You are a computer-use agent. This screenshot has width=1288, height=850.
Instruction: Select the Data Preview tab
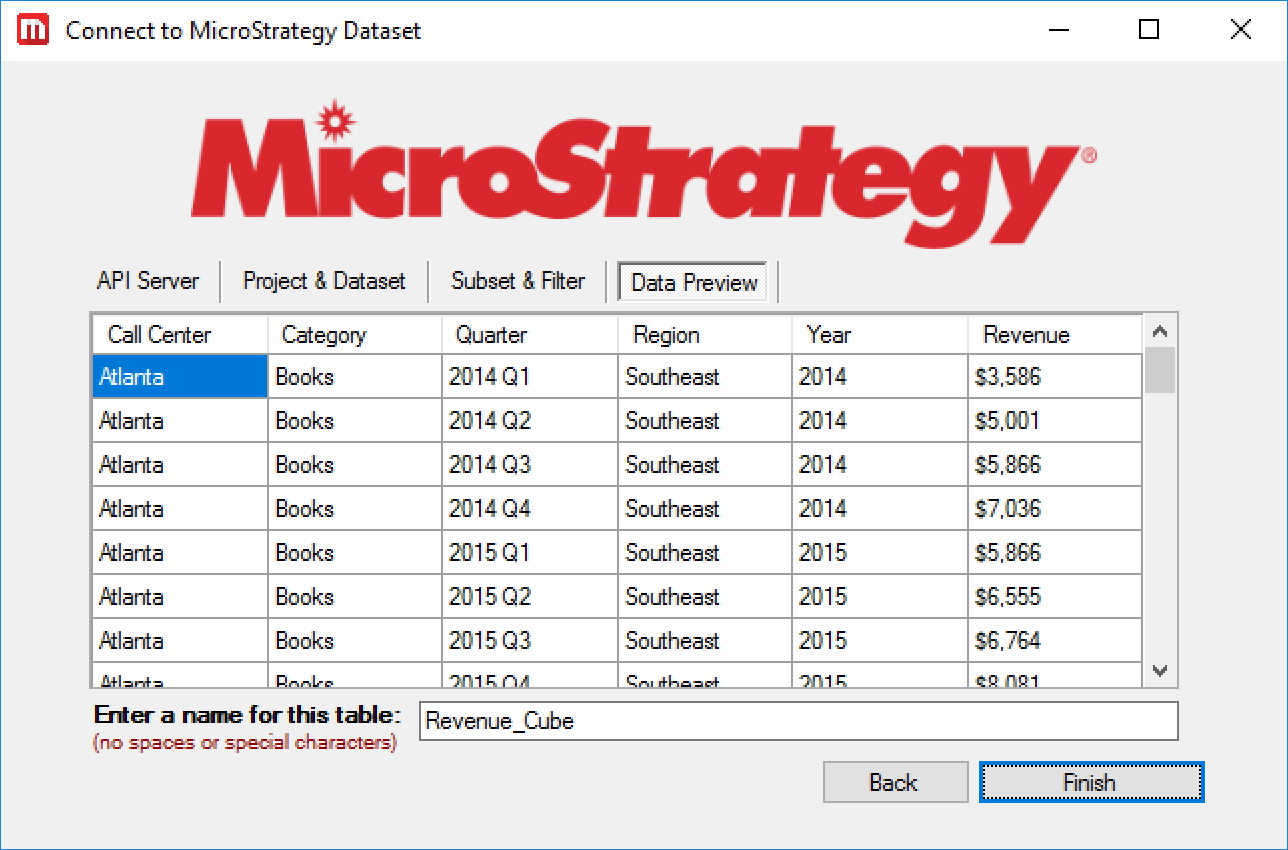pos(694,282)
